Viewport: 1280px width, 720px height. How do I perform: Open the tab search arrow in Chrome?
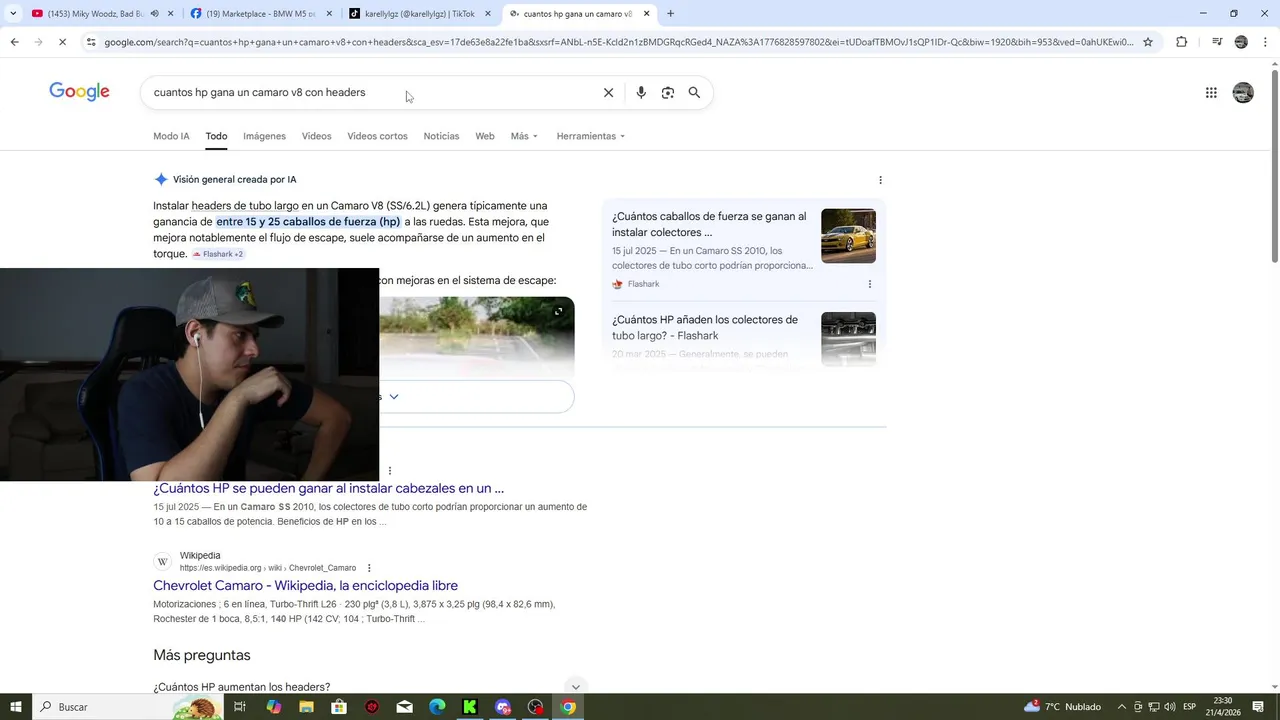pos(12,14)
